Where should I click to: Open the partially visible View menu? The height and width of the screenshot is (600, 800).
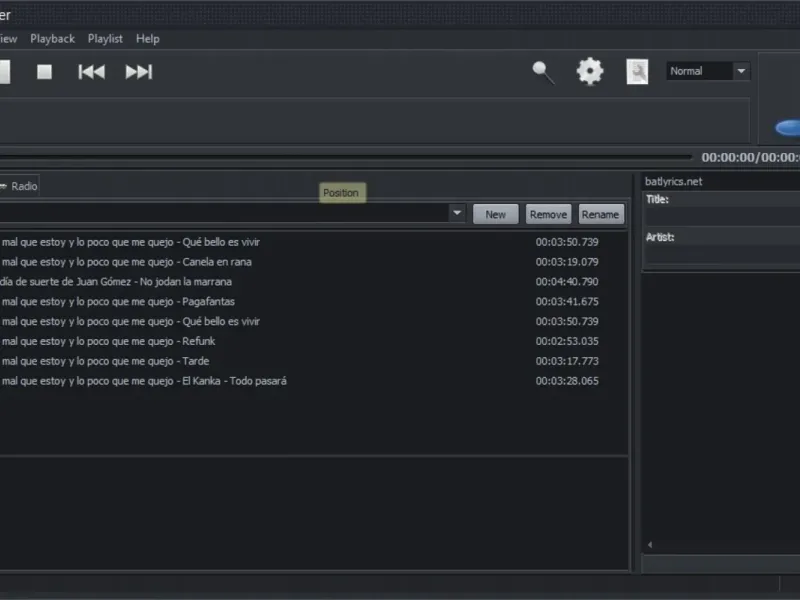coord(8,39)
